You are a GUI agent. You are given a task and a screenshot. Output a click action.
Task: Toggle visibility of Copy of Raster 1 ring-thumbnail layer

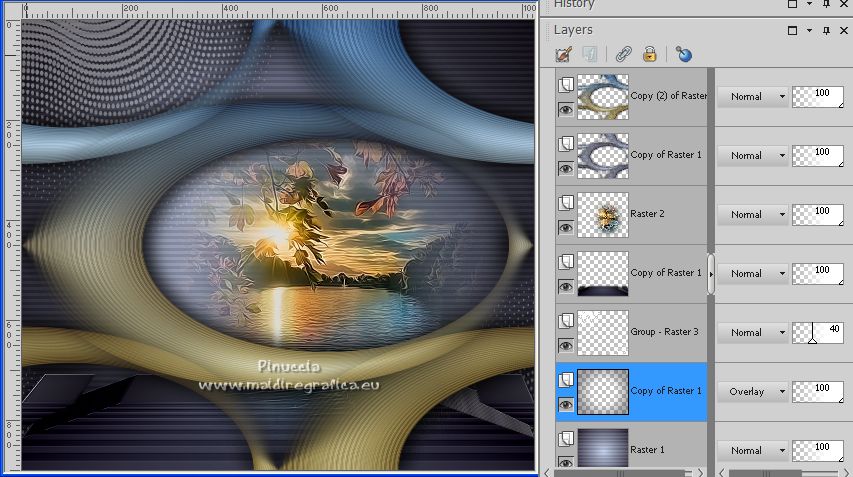coord(566,169)
